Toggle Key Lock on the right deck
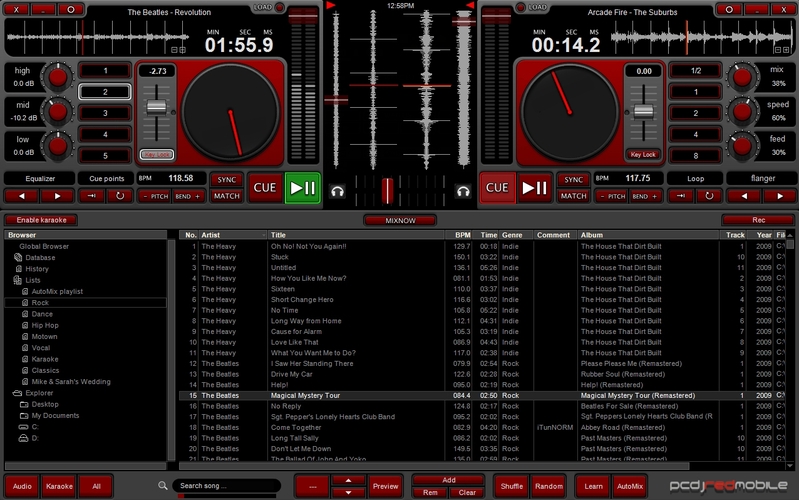 click(x=643, y=155)
